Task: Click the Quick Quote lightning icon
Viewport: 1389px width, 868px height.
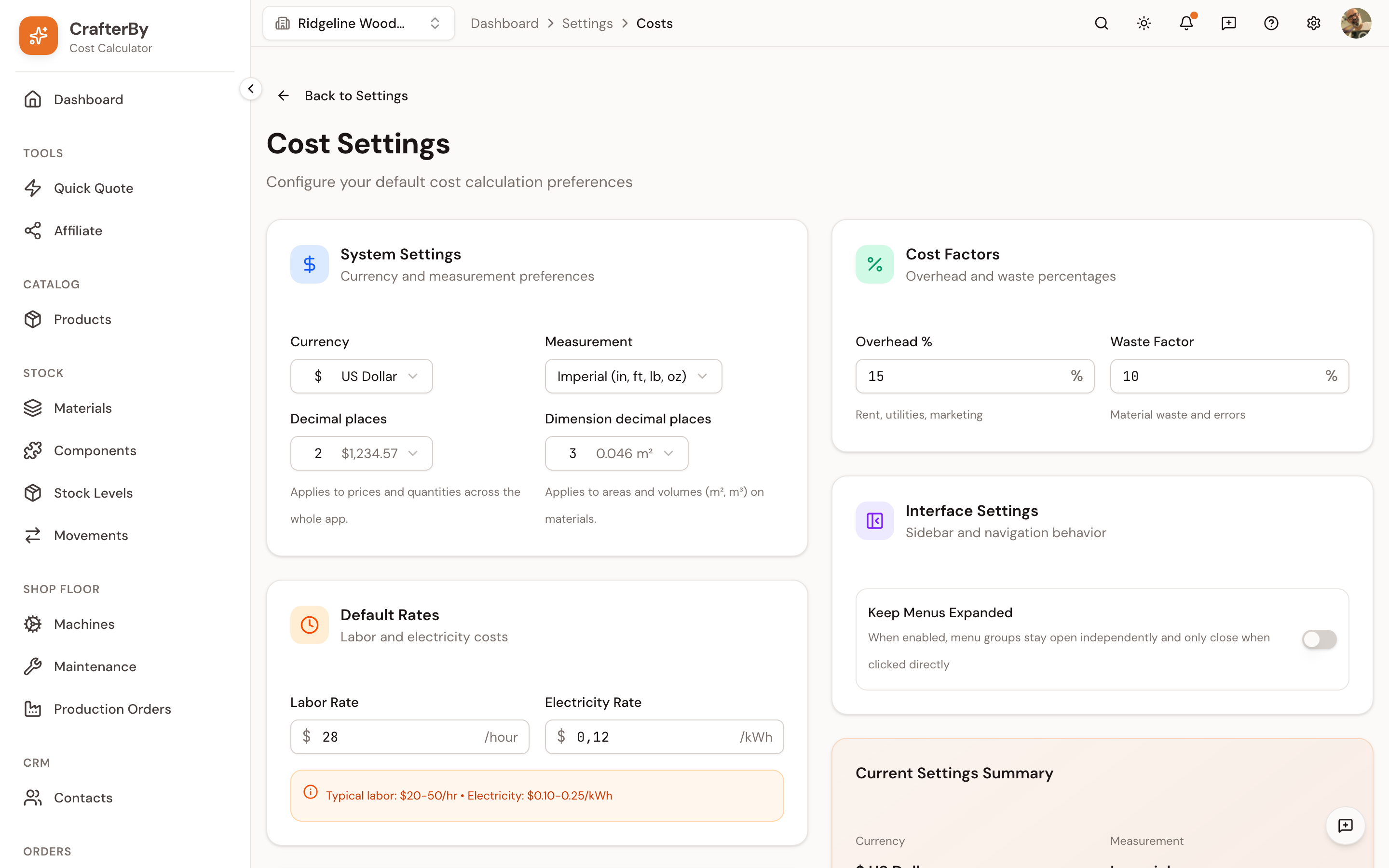Action: click(x=33, y=188)
